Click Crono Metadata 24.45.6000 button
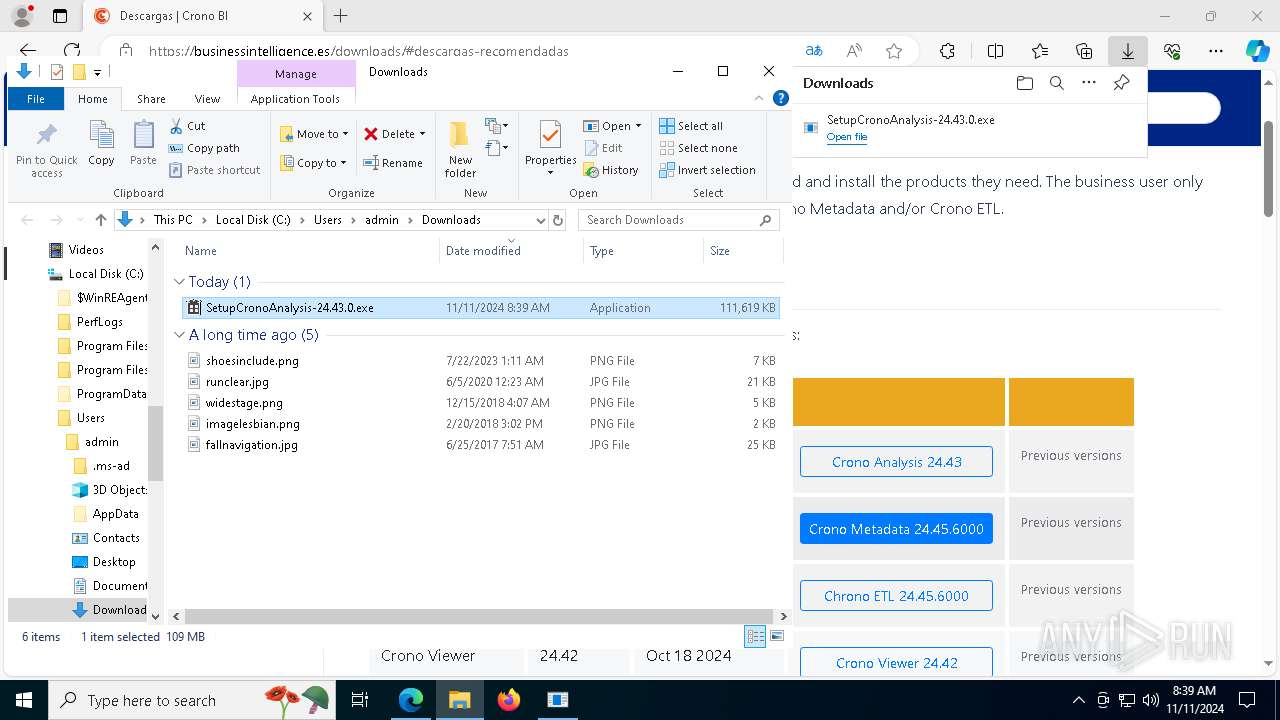The height and width of the screenshot is (720, 1280). point(896,529)
